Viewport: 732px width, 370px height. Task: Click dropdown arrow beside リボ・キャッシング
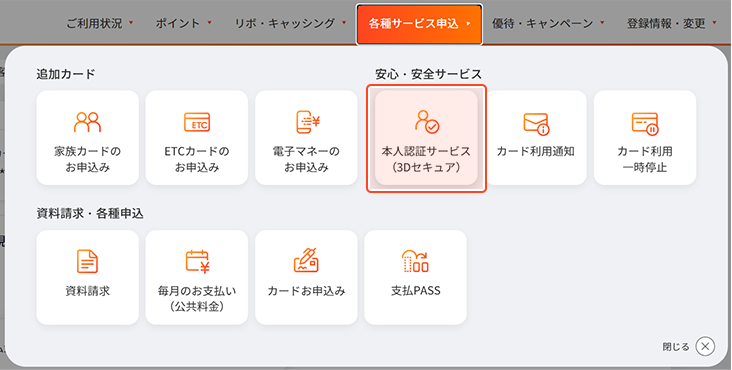pos(344,22)
